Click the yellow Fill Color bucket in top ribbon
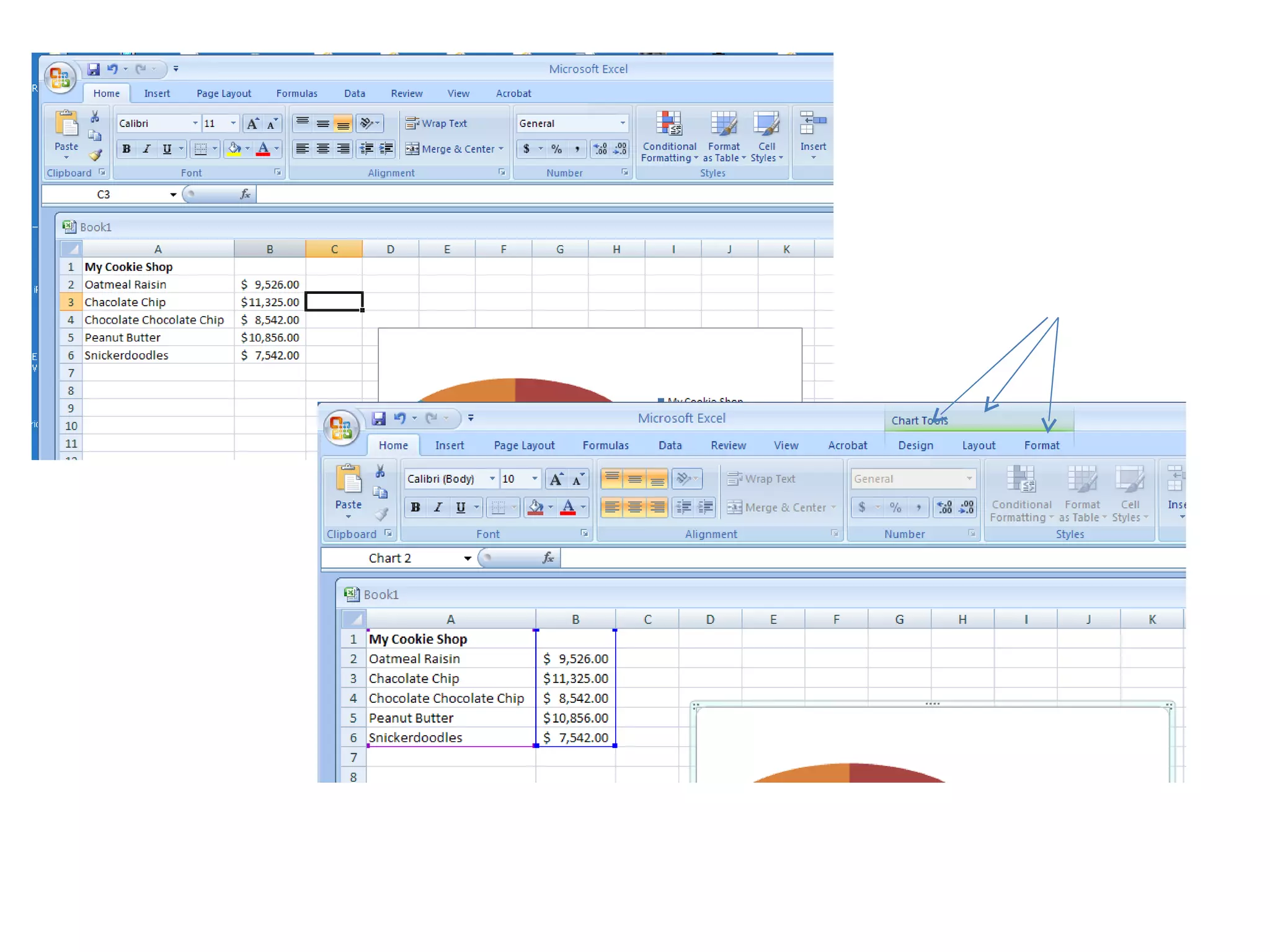The height and width of the screenshot is (952, 1270). (234, 149)
